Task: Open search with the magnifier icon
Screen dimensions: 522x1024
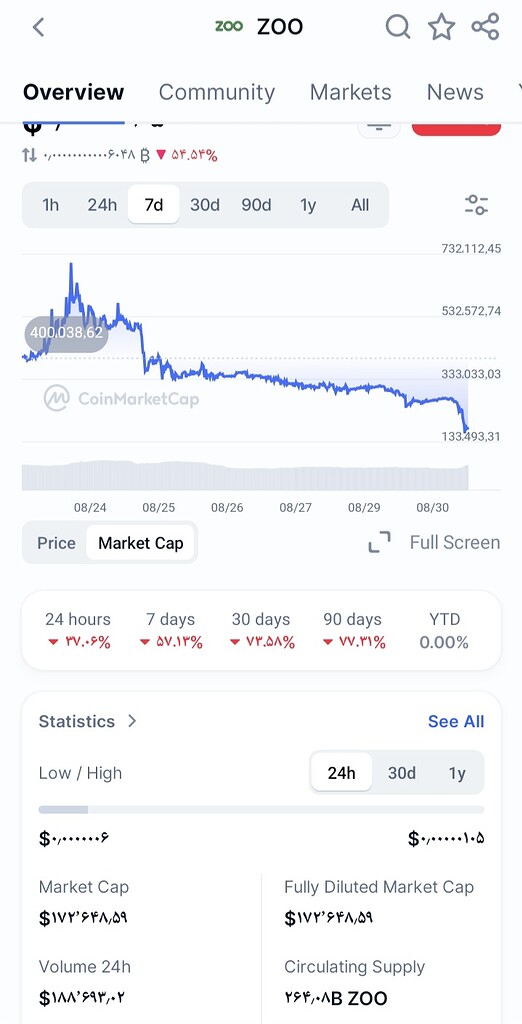Action: (398, 27)
